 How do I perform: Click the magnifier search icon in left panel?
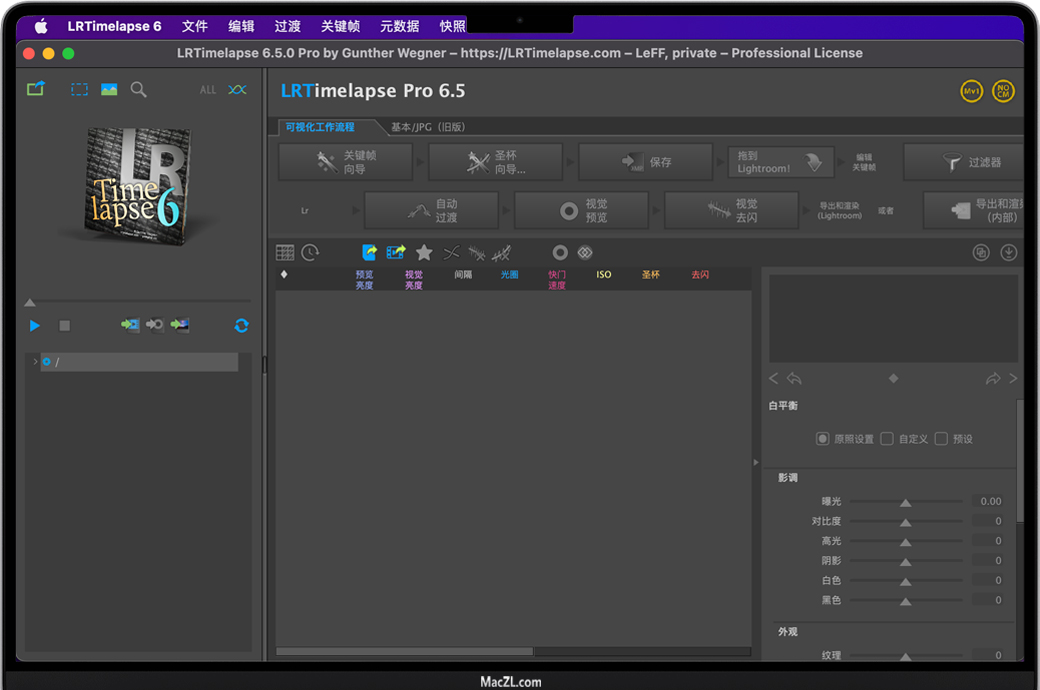click(x=139, y=89)
